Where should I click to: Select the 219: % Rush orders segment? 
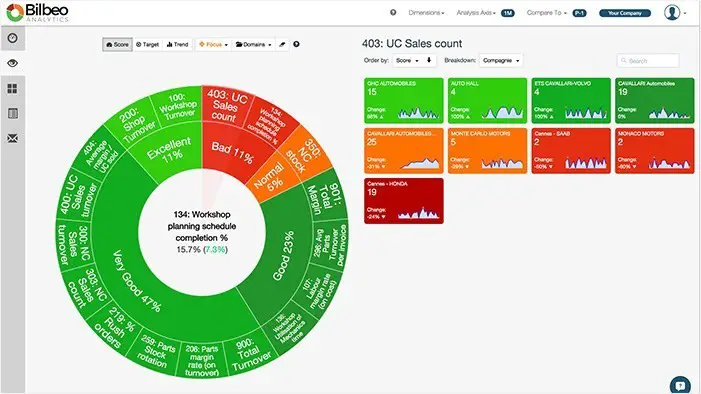114,328
